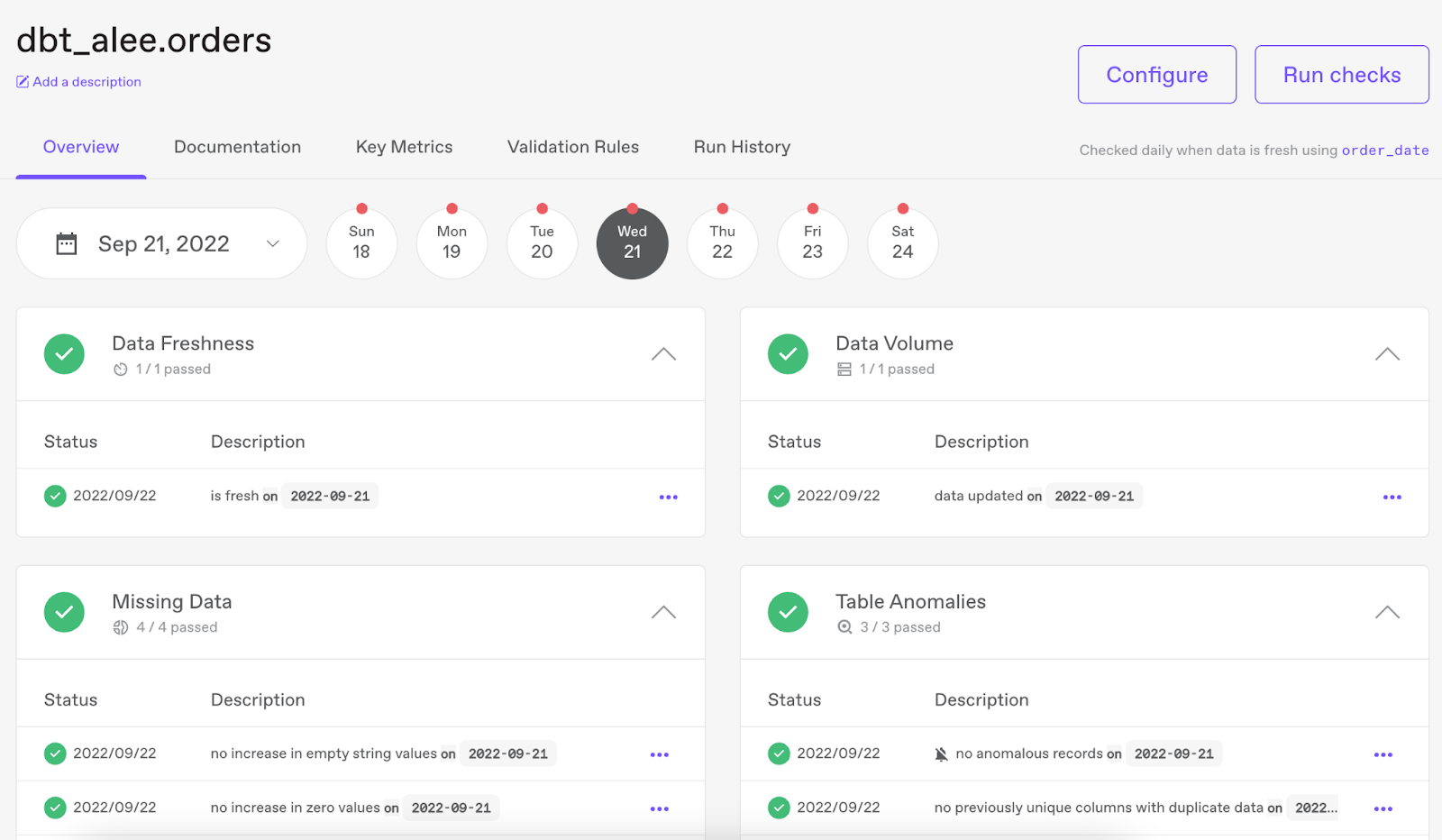Screen dimensions: 1442x840
Task: Click the clock icon under Data Freshness
Action: [121, 370]
